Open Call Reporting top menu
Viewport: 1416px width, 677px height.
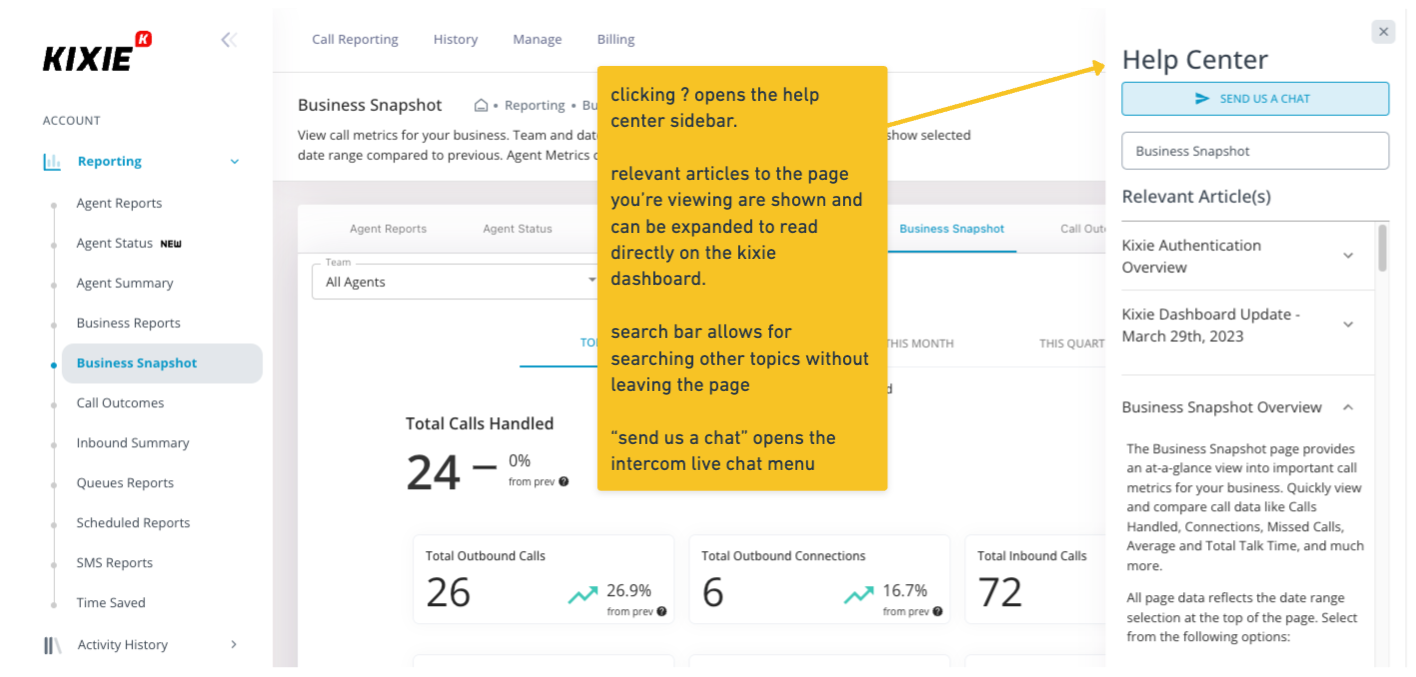point(355,40)
